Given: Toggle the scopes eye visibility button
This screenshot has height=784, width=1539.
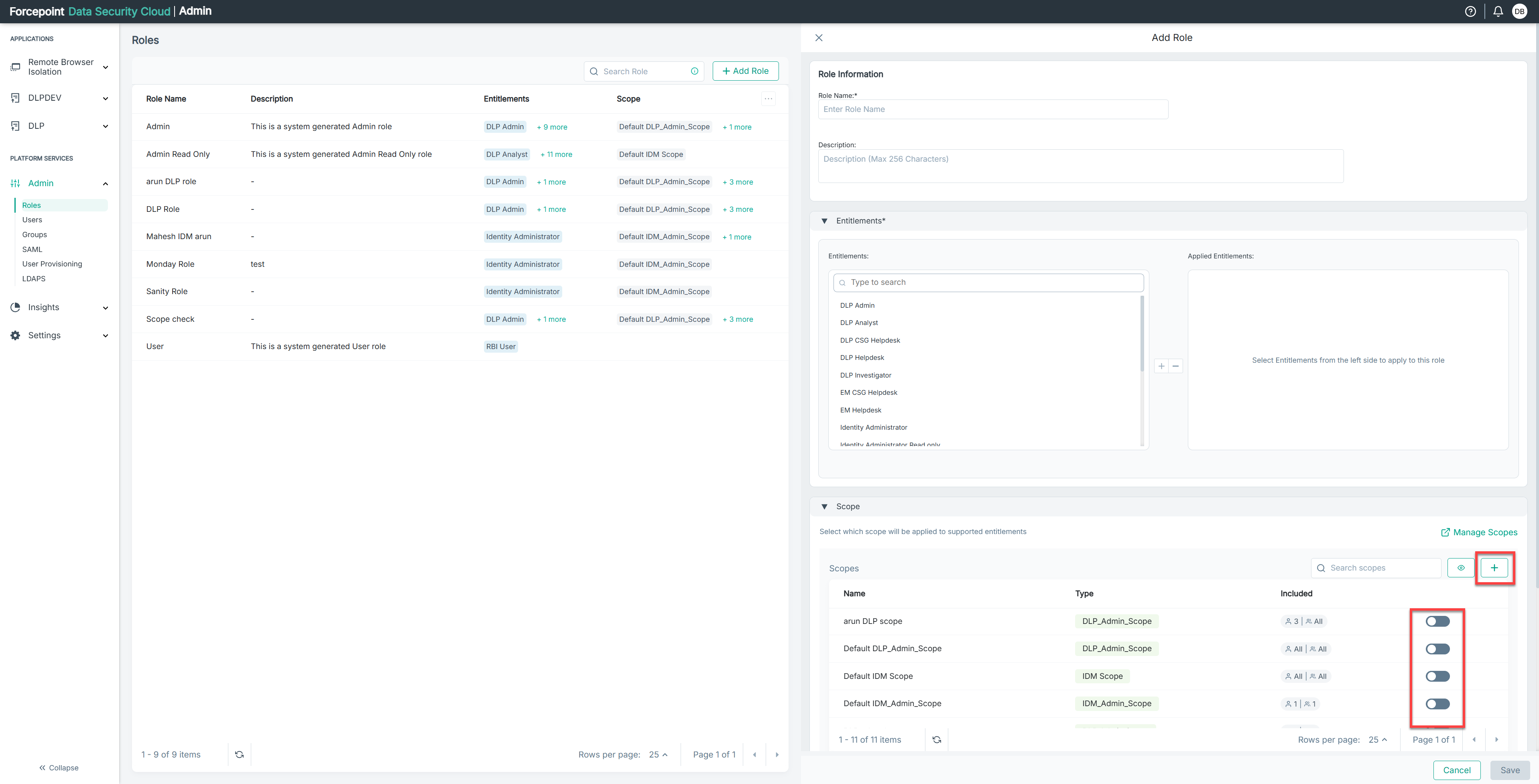Looking at the screenshot, I should coord(1461,568).
